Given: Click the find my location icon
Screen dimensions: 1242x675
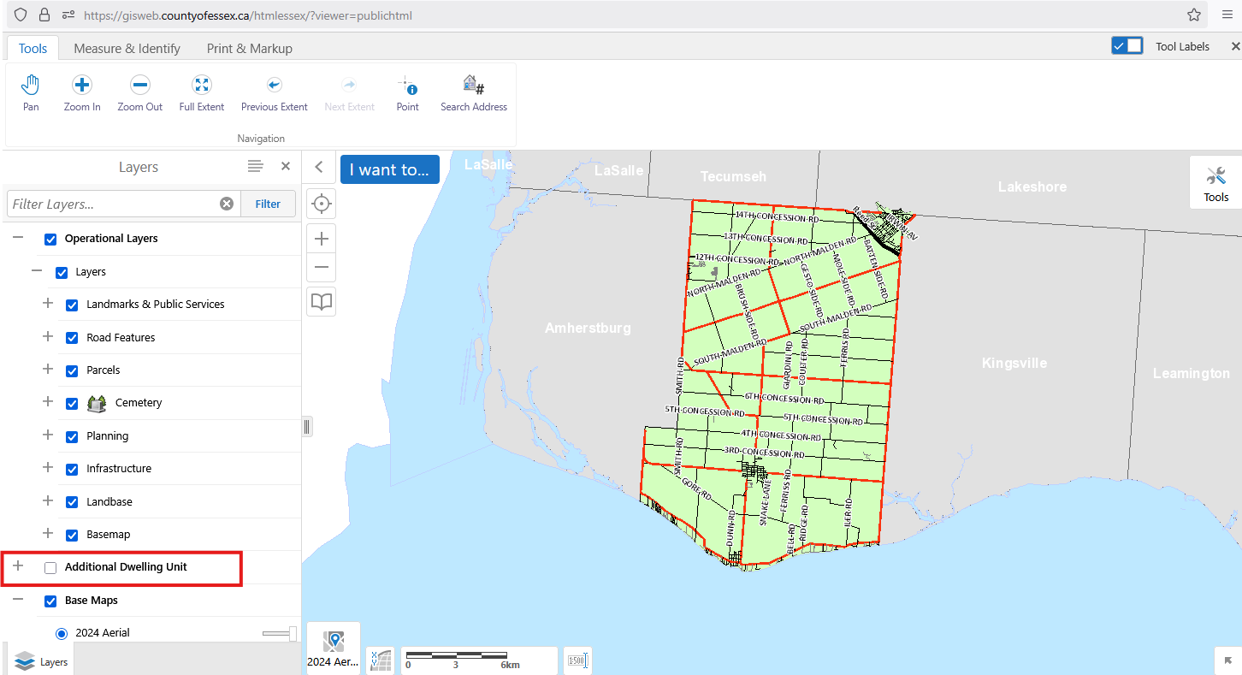Looking at the screenshot, I should [320, 203].
